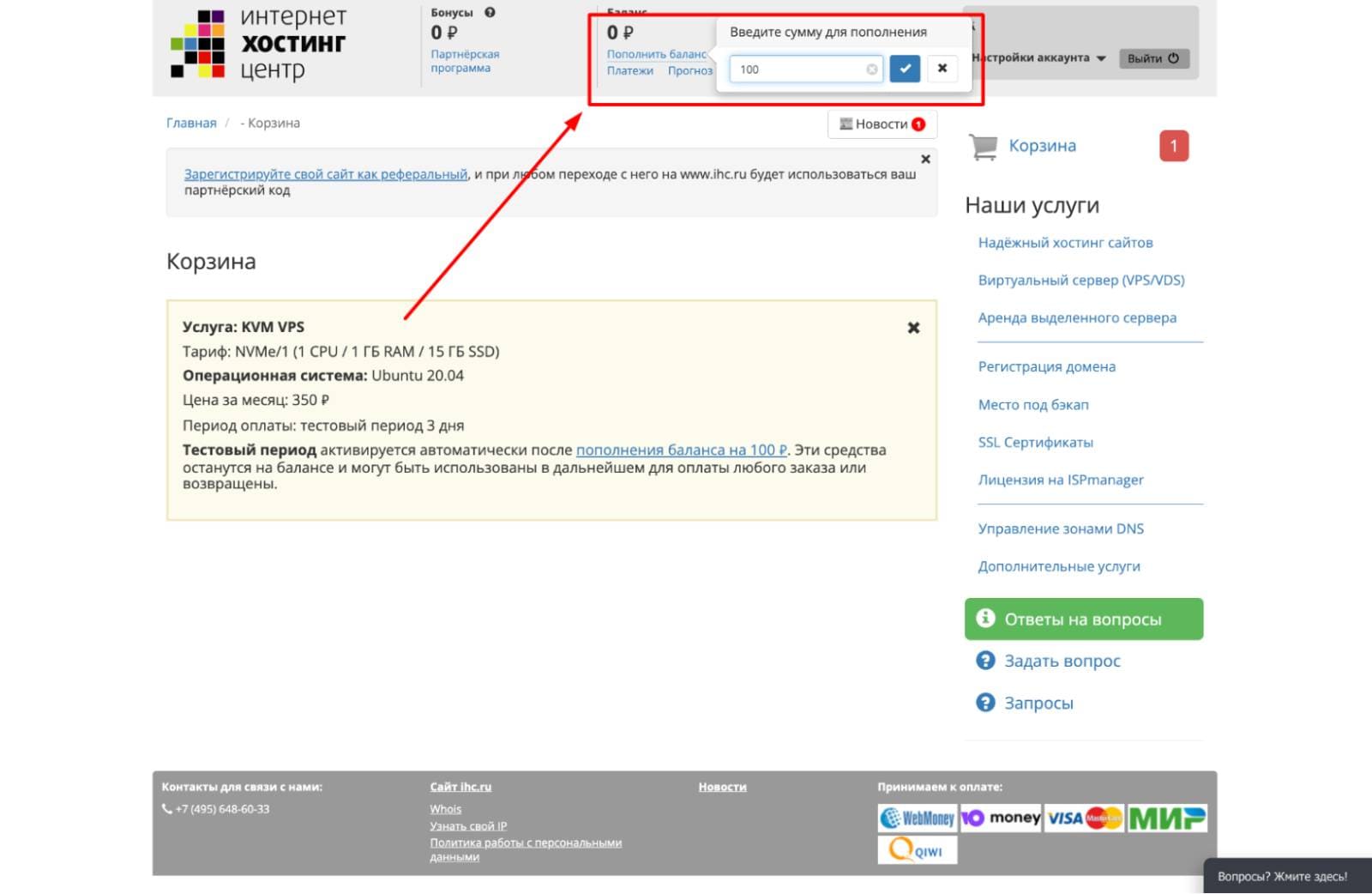This screenshot has height=894, width=1372.
Task: Open footer link Сайт ihc.ru
Action: point(460,787)
